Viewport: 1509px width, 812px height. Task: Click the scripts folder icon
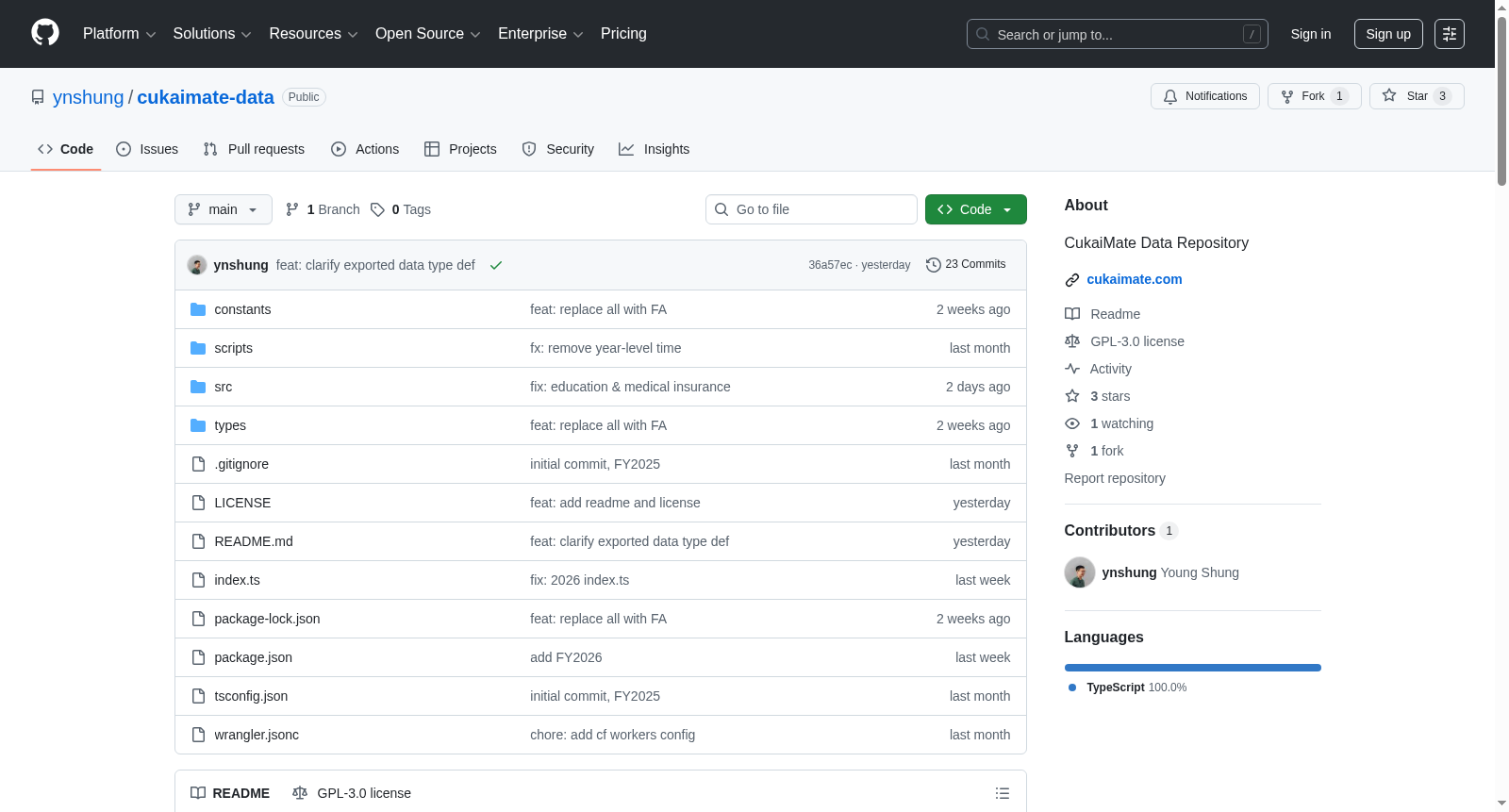(198, 348)
